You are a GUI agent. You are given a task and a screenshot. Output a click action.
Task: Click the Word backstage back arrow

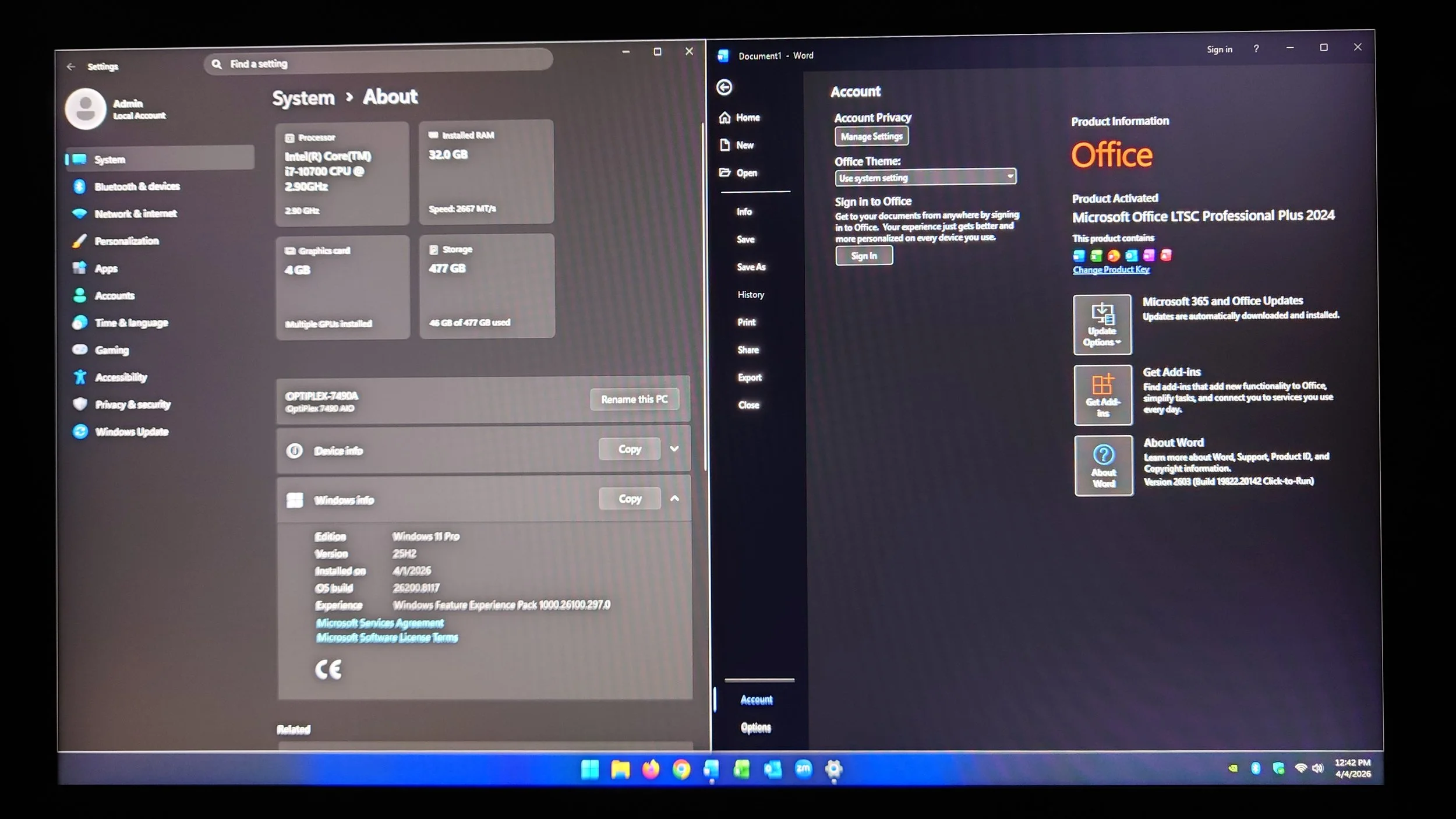pos(724,87)
